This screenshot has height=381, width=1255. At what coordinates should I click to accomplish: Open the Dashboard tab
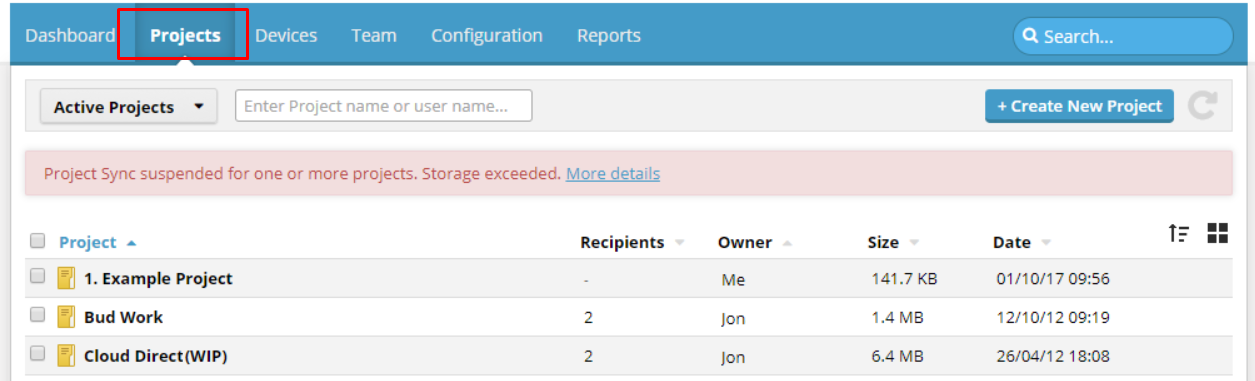pos(70,36)
